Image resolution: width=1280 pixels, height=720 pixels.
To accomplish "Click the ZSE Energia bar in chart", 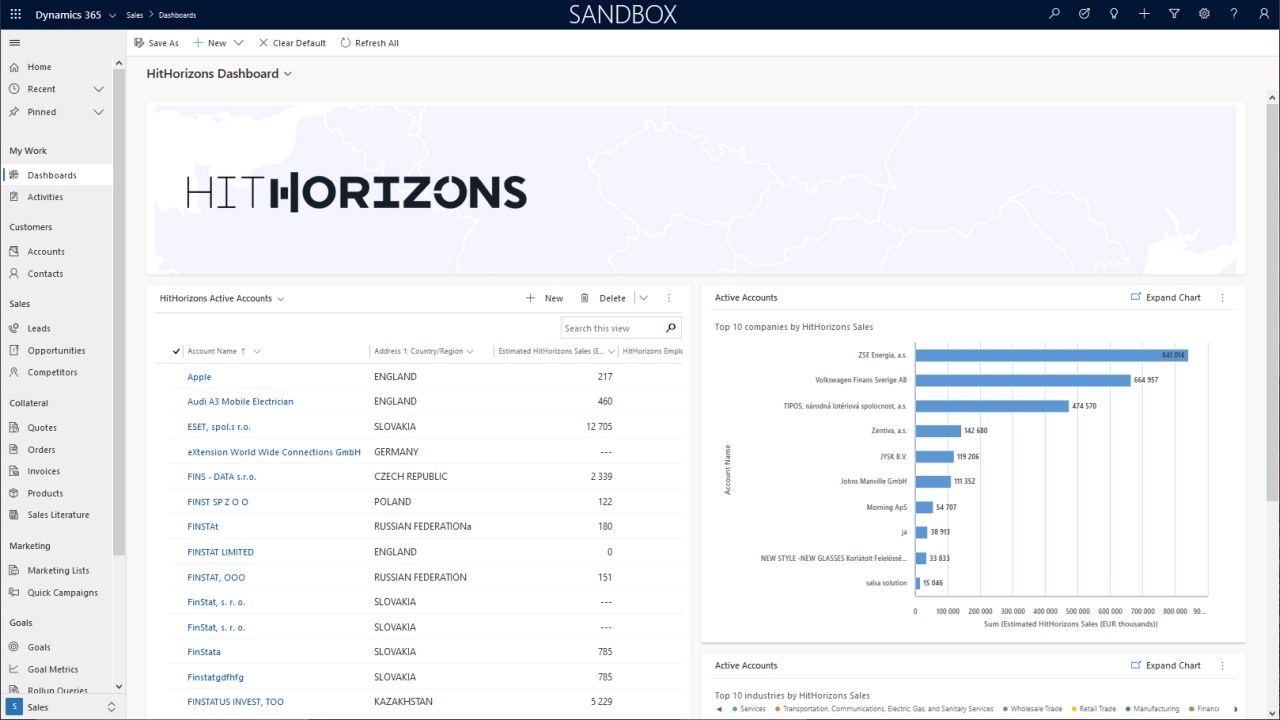I will pyautogui.click(x=1051, y=355).
